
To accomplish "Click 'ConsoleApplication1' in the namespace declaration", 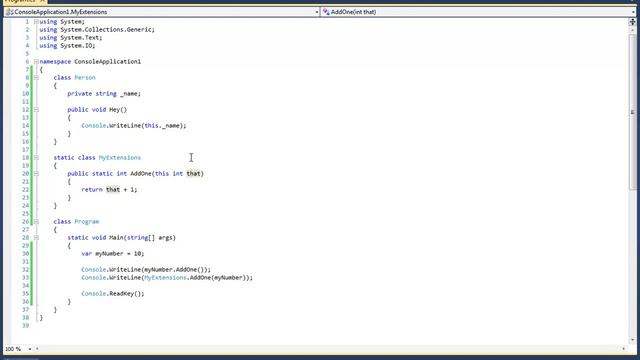I will (x=107, y=62).
